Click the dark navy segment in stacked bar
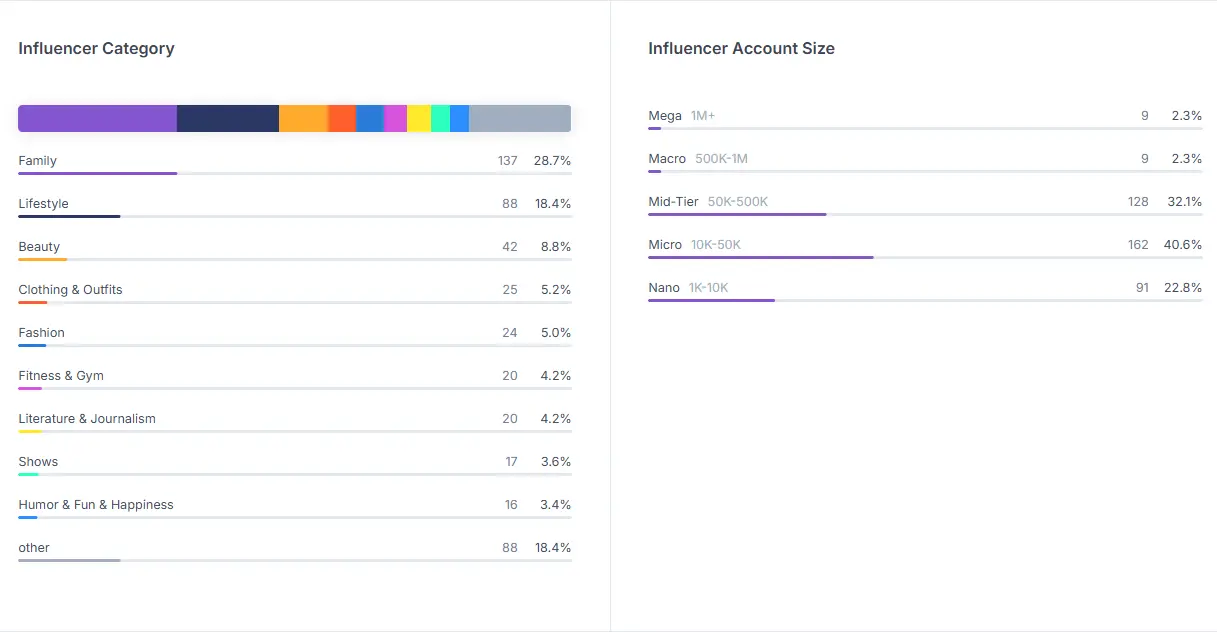 (228, 118)
